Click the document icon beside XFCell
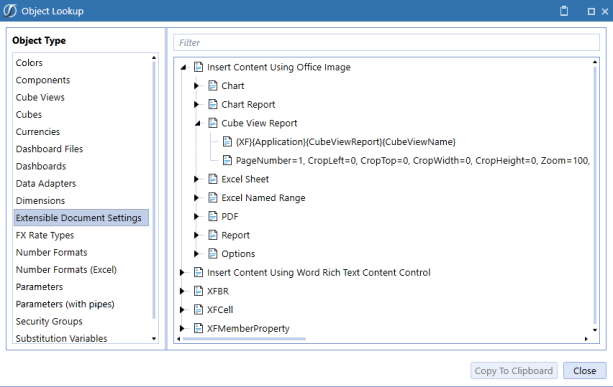Screen dimensions: 613x387 pos(199,310)
